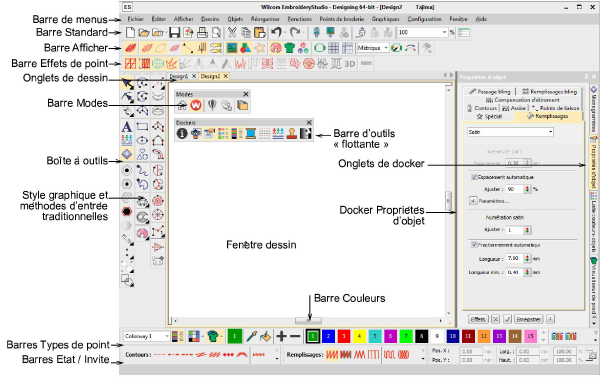
Task: Toggle Fractionnement automatique checkbox
Action: [x=474, y=245]
